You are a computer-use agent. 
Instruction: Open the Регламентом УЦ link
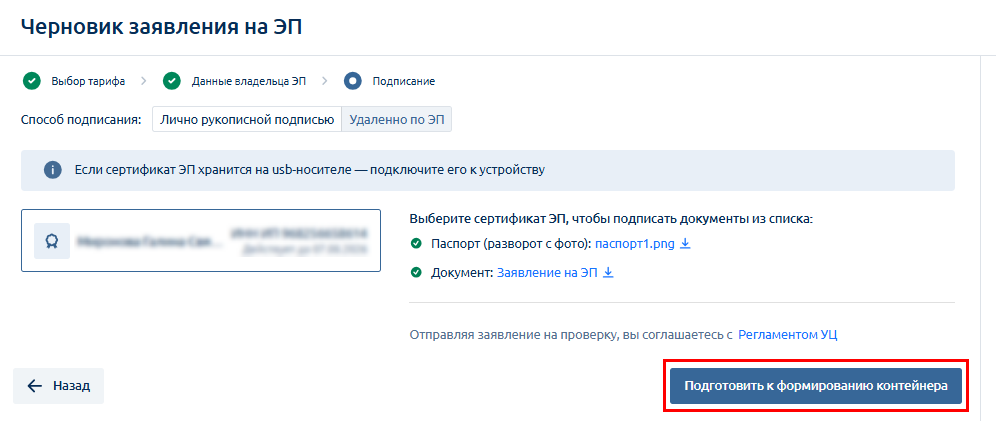788,335
